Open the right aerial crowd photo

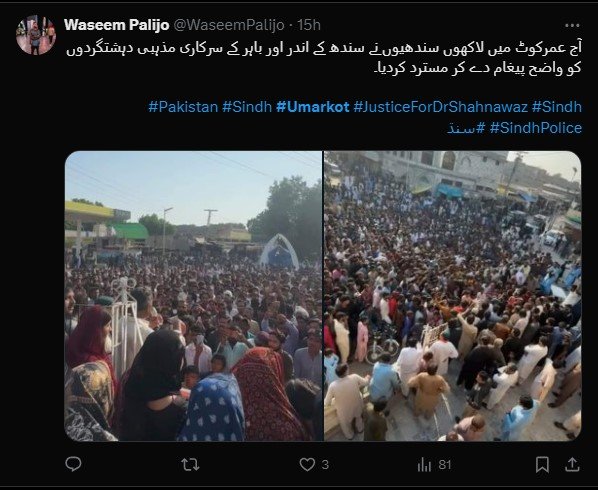(x=453, y=296)
